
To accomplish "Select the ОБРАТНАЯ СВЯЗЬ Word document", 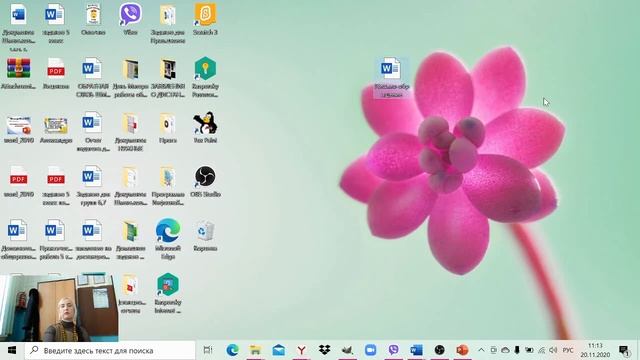I will tap(93, 77).
